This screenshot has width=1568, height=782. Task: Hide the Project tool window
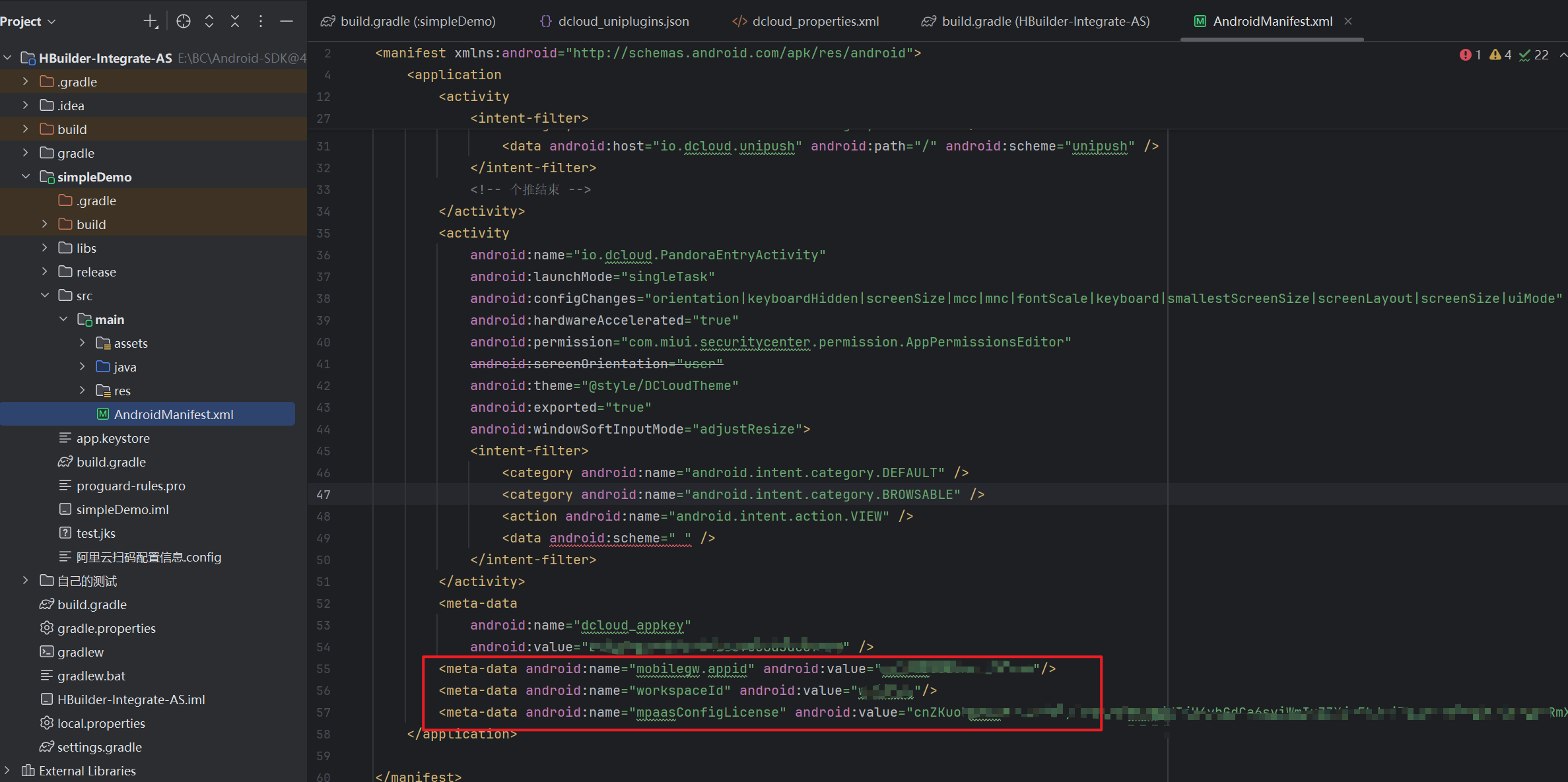287,21
